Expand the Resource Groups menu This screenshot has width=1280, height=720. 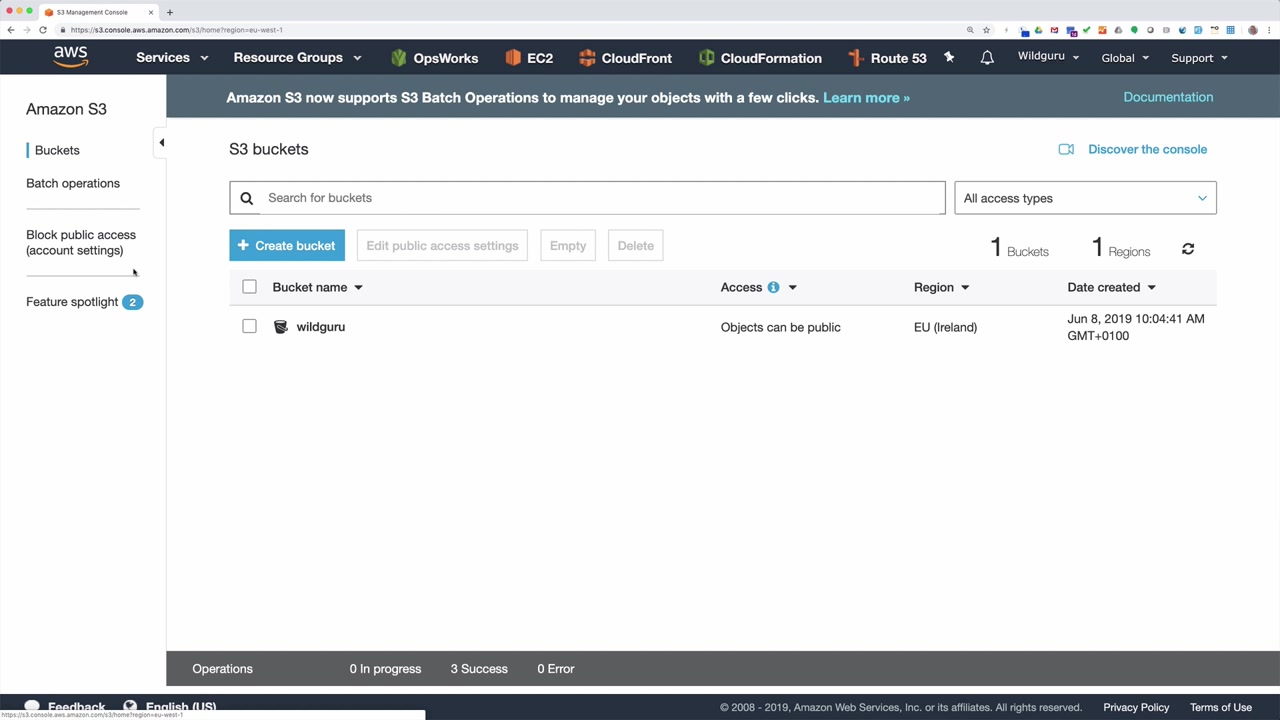297,58
